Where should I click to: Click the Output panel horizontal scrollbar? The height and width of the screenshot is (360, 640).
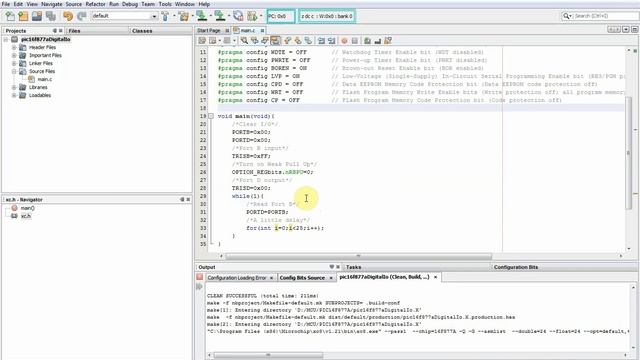268,355
